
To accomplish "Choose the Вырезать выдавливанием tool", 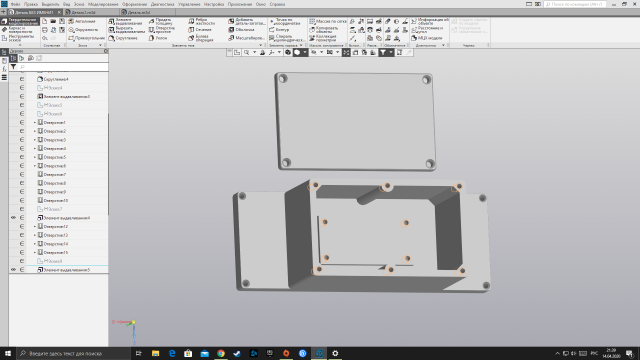I will (126, 30).
